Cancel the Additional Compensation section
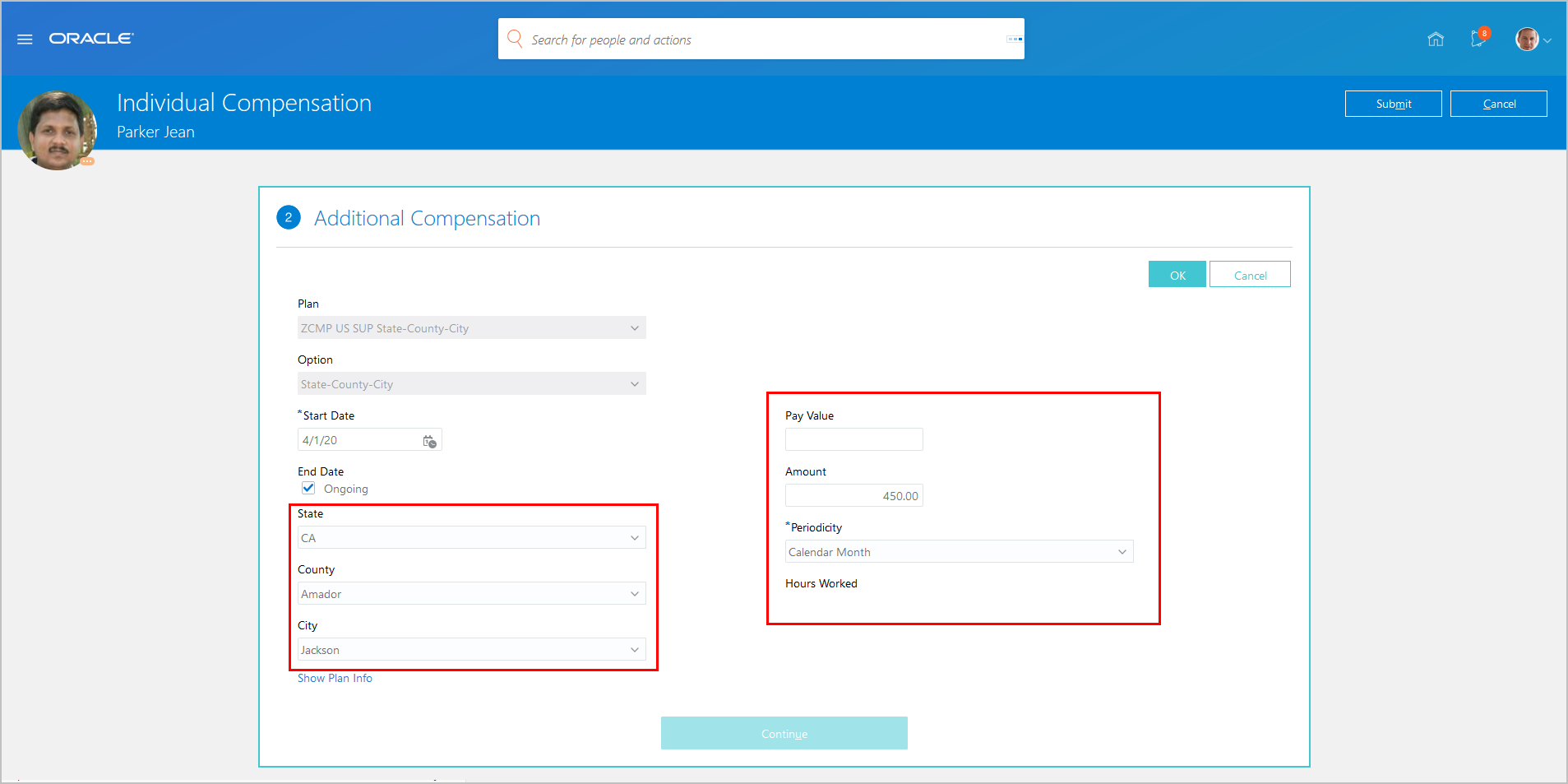Viewport: 1568px width, 784px height. coord(1250,275)
